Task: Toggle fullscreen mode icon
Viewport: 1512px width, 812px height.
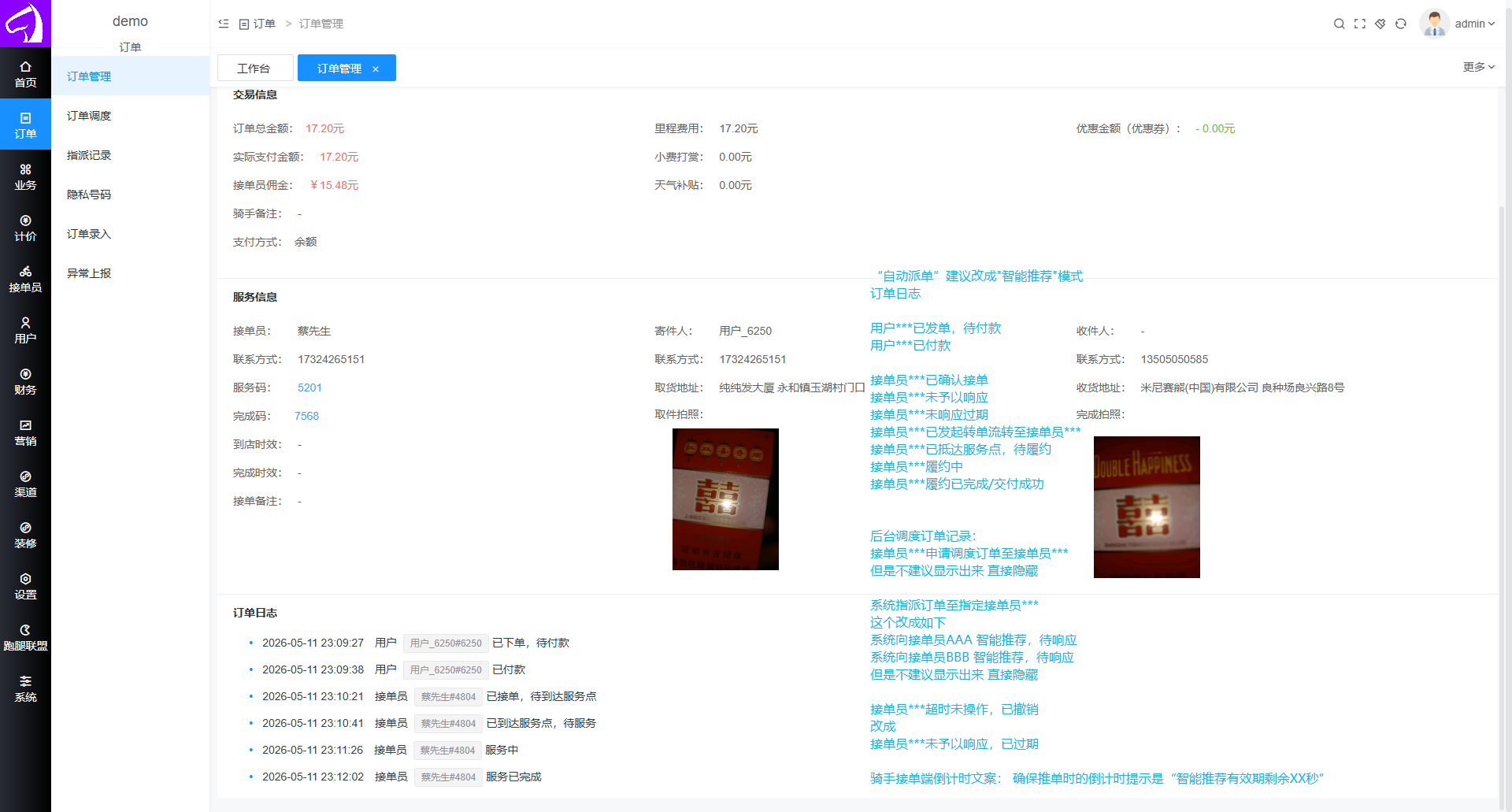Action: click(1359, 24)
